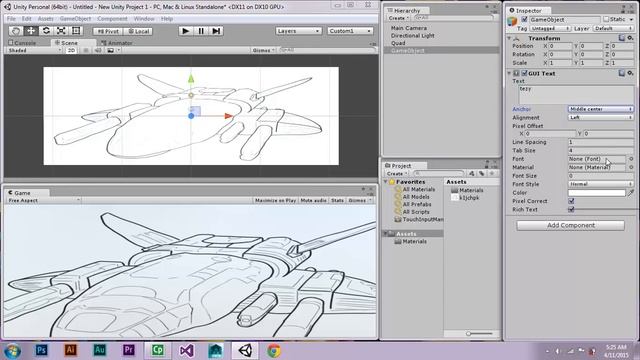Image resolution: width=640 pixels, height=360 pixels.
Task: Toggle 2D scene view mode
Action: coord(71,50)
